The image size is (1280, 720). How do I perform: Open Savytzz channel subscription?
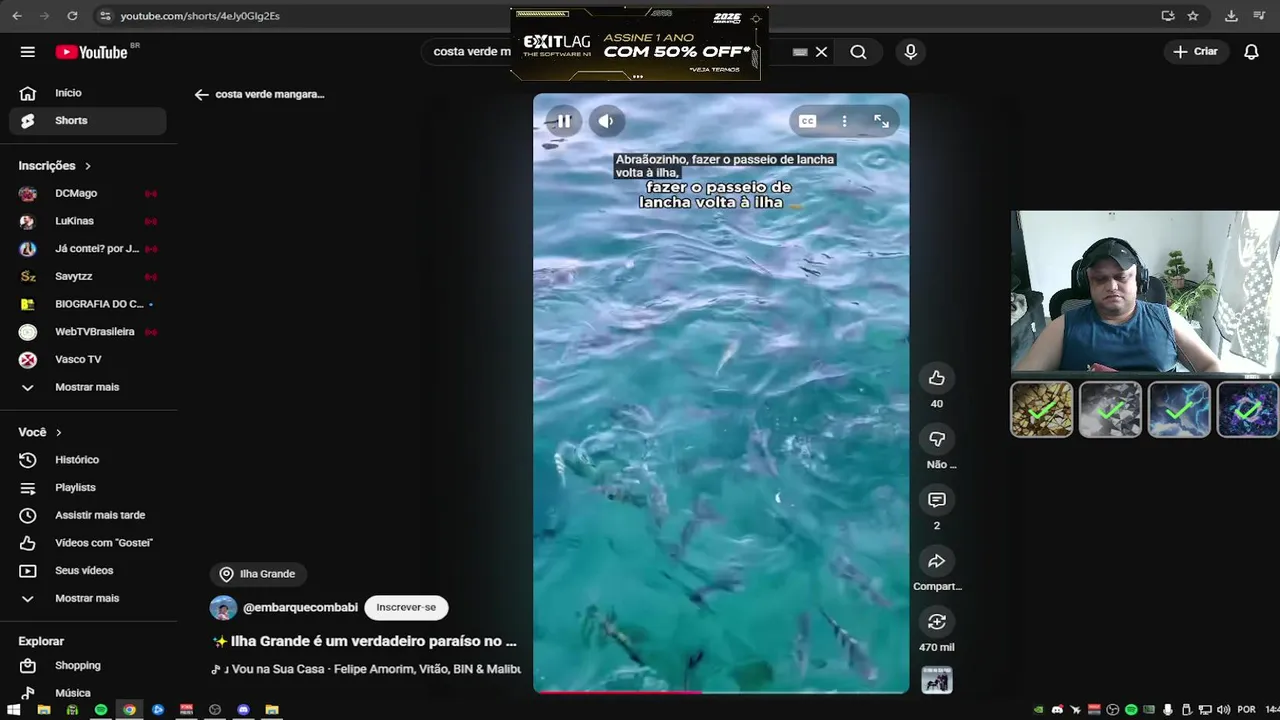coord(88,276)
